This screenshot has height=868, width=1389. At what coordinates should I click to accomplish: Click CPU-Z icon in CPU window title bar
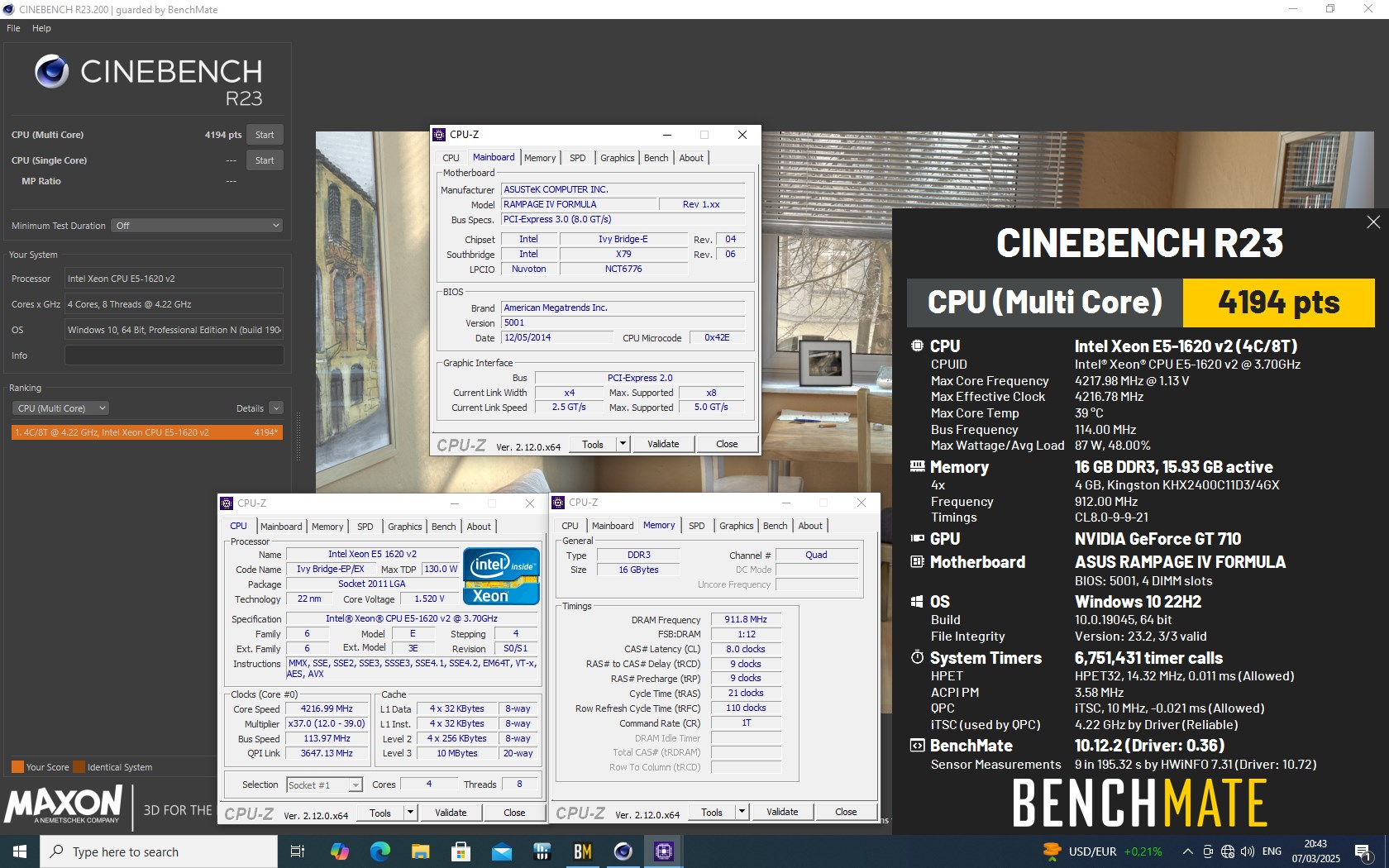click(x=227, y=503)
